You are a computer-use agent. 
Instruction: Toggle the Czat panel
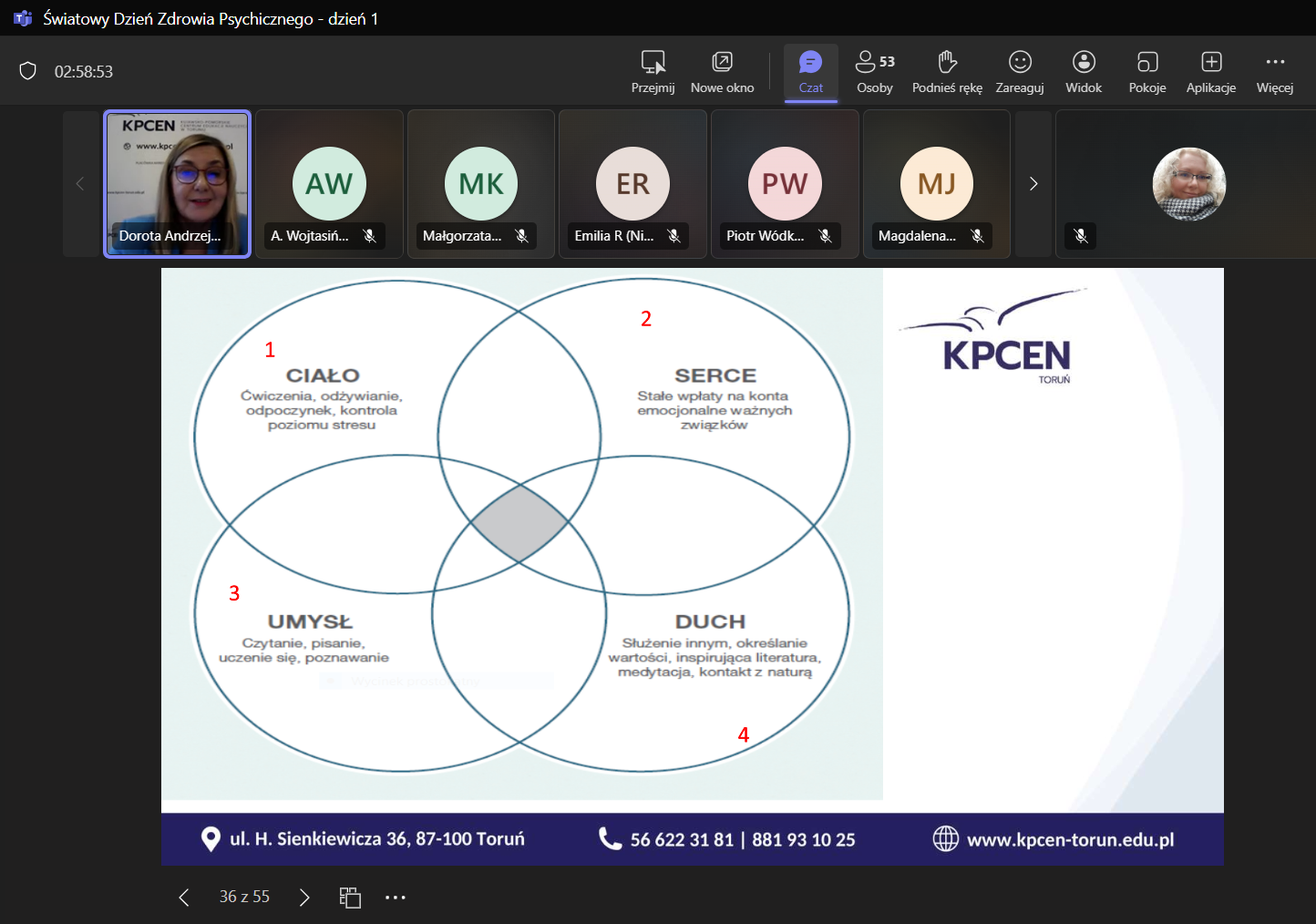[810, 72]
